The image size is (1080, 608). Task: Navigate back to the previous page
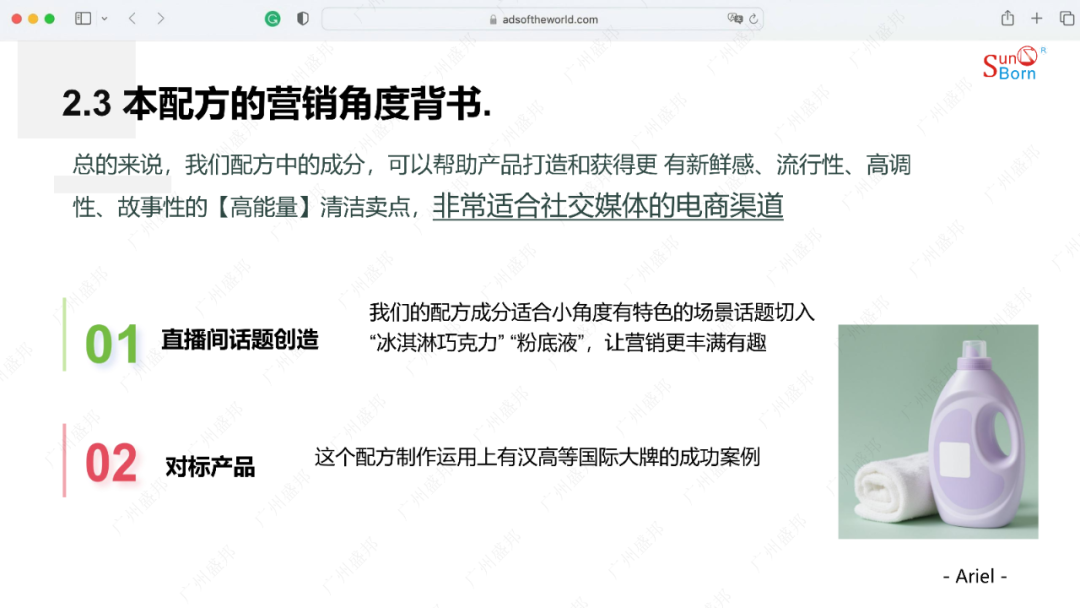(x=131, y=18)
